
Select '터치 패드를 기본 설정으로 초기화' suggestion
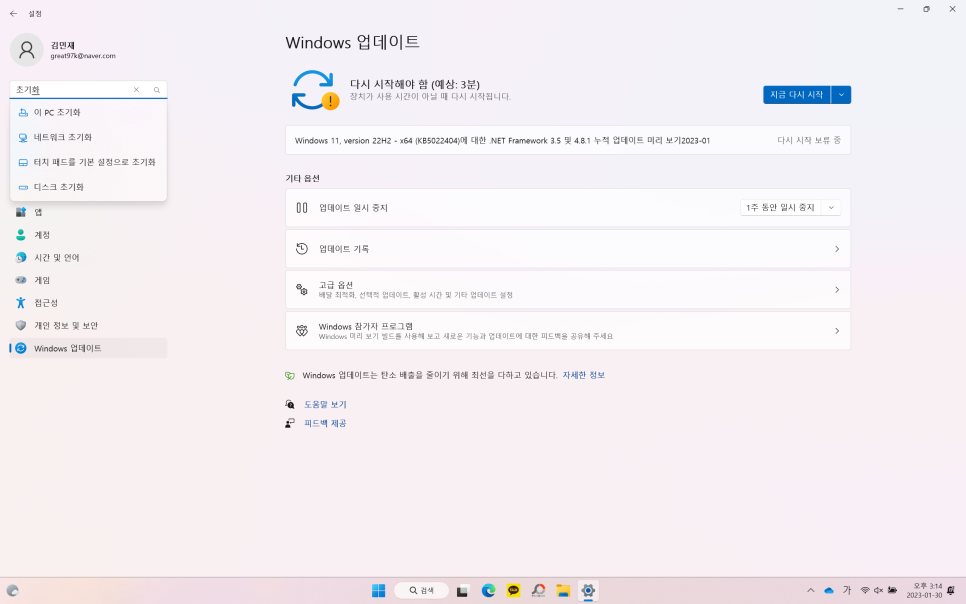click(88, 162)
